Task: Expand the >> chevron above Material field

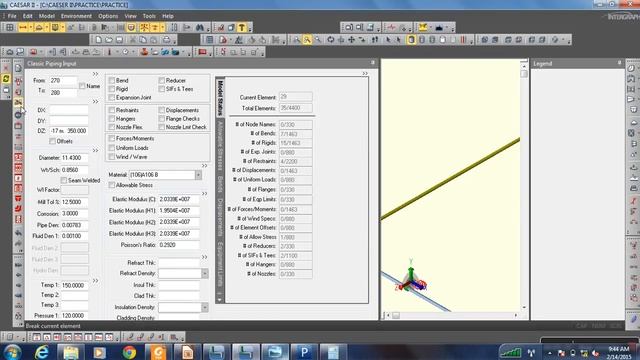Action: tap(204, 166)
